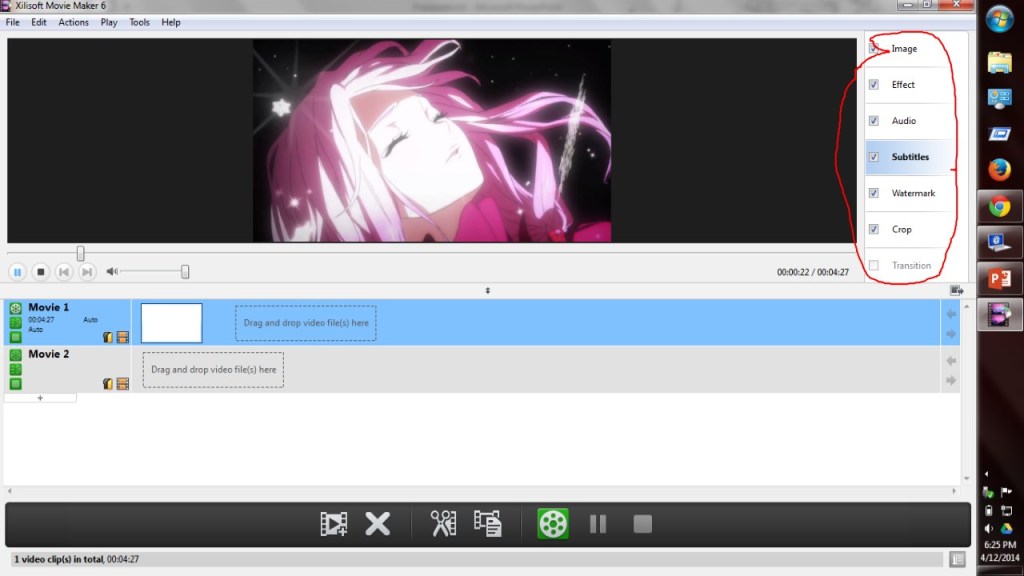Click the plus button to add movie

tap(40, 398)
